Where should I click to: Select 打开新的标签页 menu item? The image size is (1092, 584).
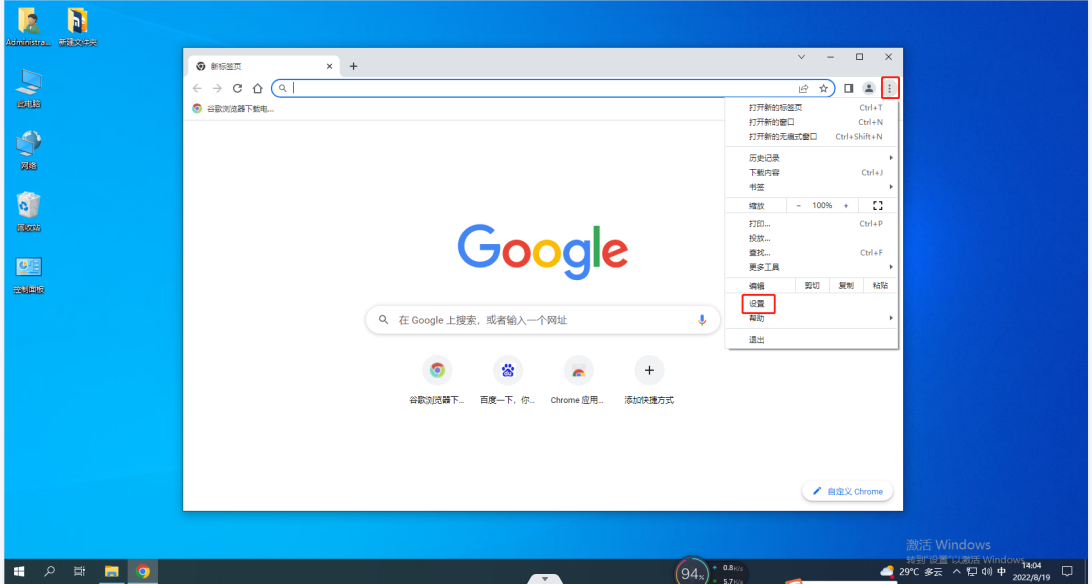pyautogui.click(x=811, y=108)
